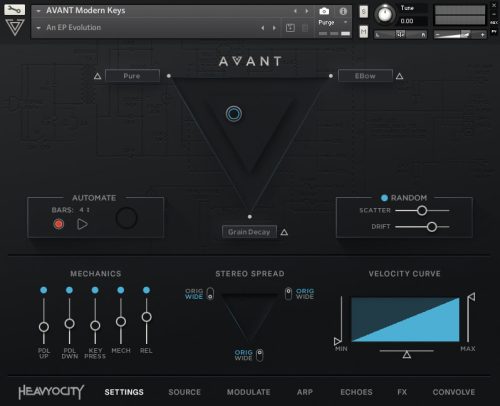Click the velocity MAX arrow handle
Viewport: 500px width, 406px height.
pyautogui.click(x=471, y=296)
